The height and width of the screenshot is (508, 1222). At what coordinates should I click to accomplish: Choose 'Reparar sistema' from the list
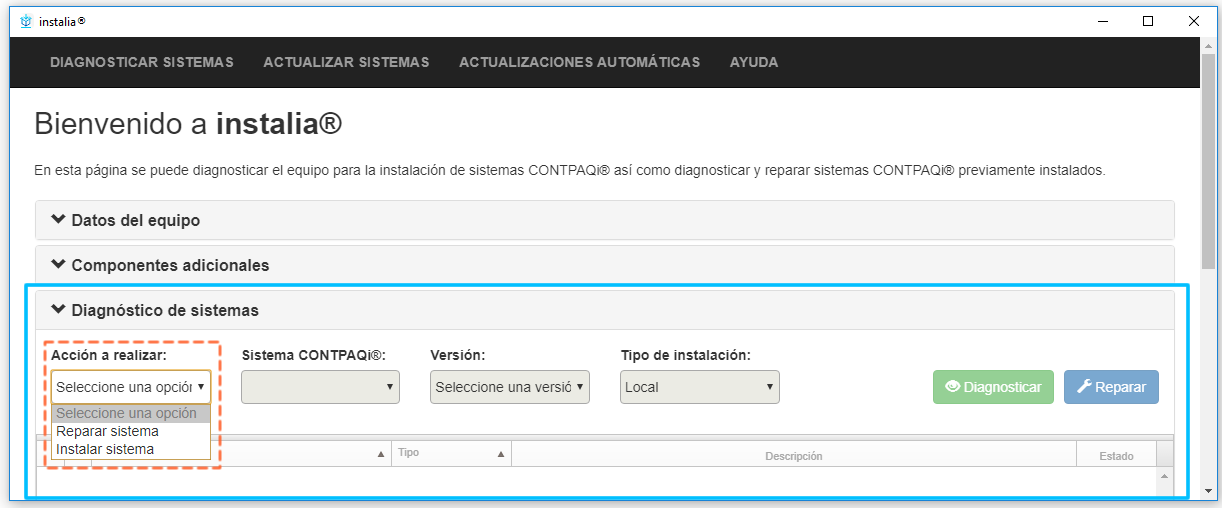[131, 431]
